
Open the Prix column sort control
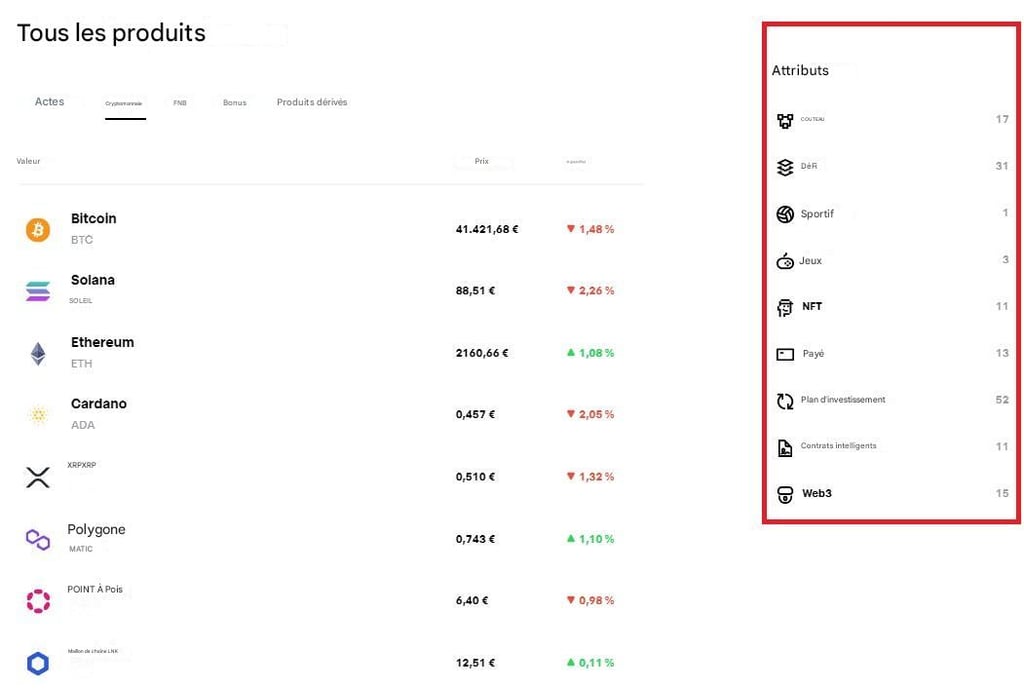tap(481, 161)
